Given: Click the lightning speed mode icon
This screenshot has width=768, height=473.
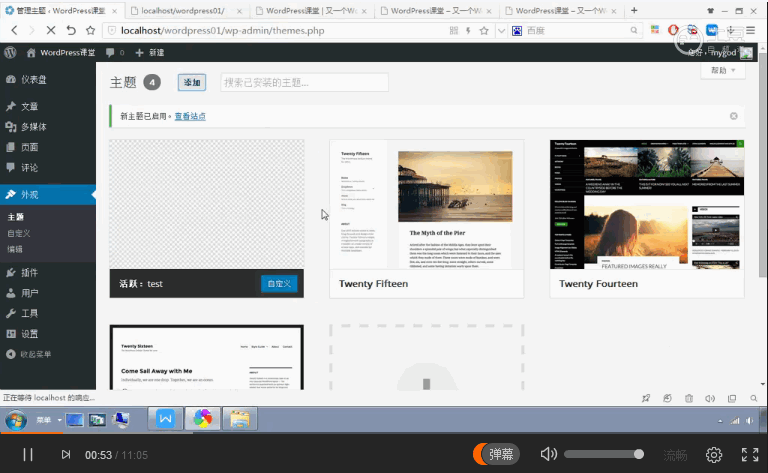Looking at the screenshot, I should coord(468,30).
